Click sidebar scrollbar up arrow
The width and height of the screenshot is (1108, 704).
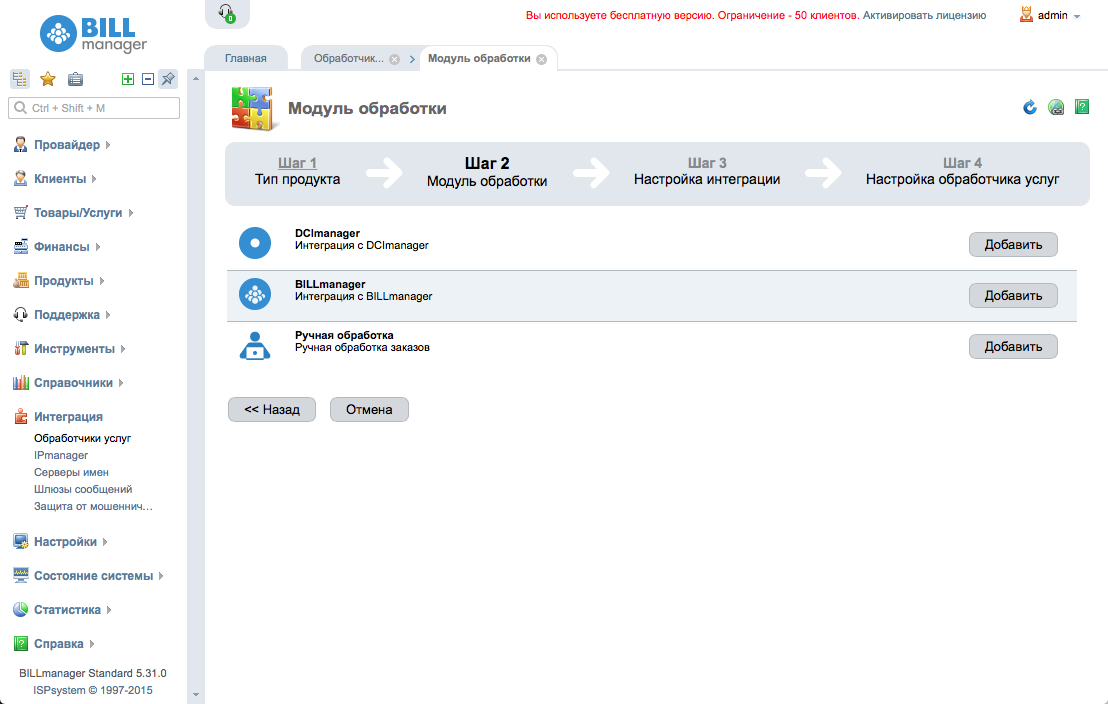(x=196, y=78)
